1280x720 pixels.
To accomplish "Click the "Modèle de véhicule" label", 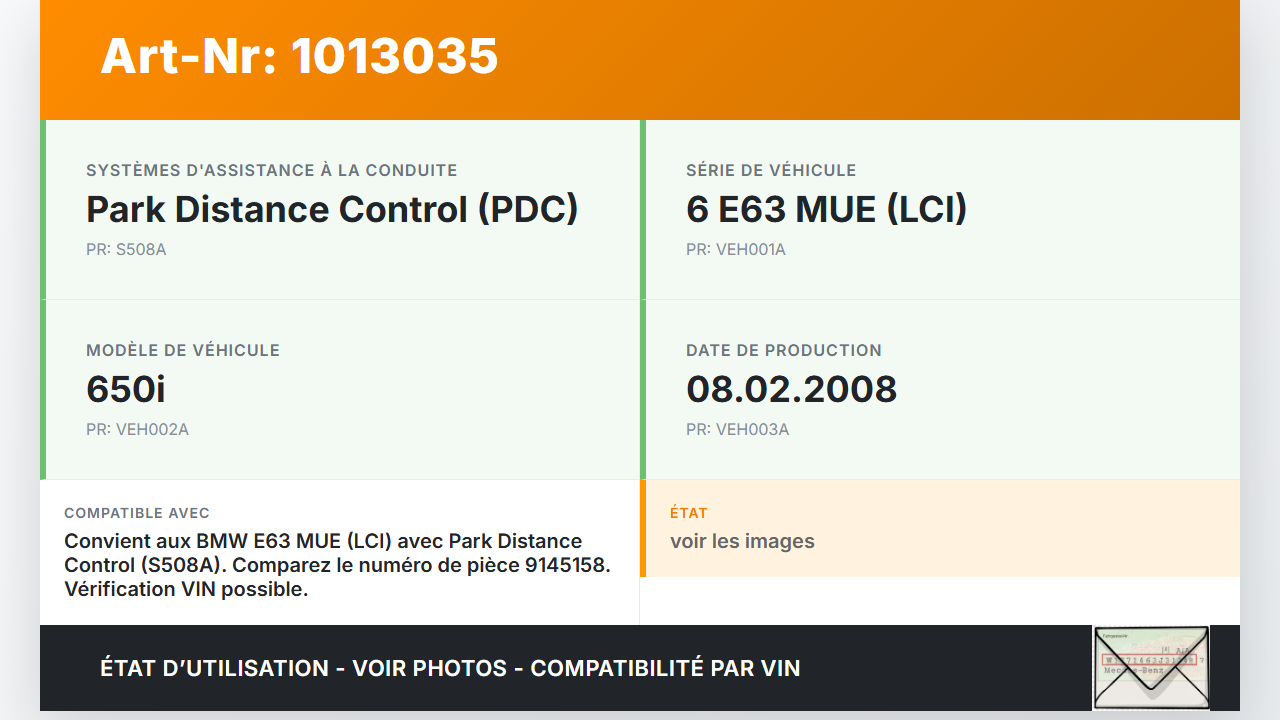I will point(183,350).
